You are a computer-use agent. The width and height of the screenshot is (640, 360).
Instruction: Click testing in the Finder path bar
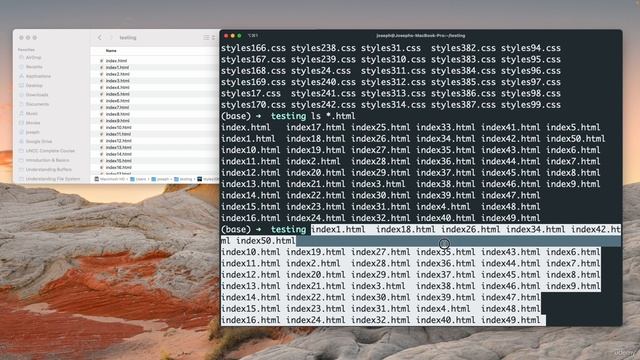click(x=186, y=179)
